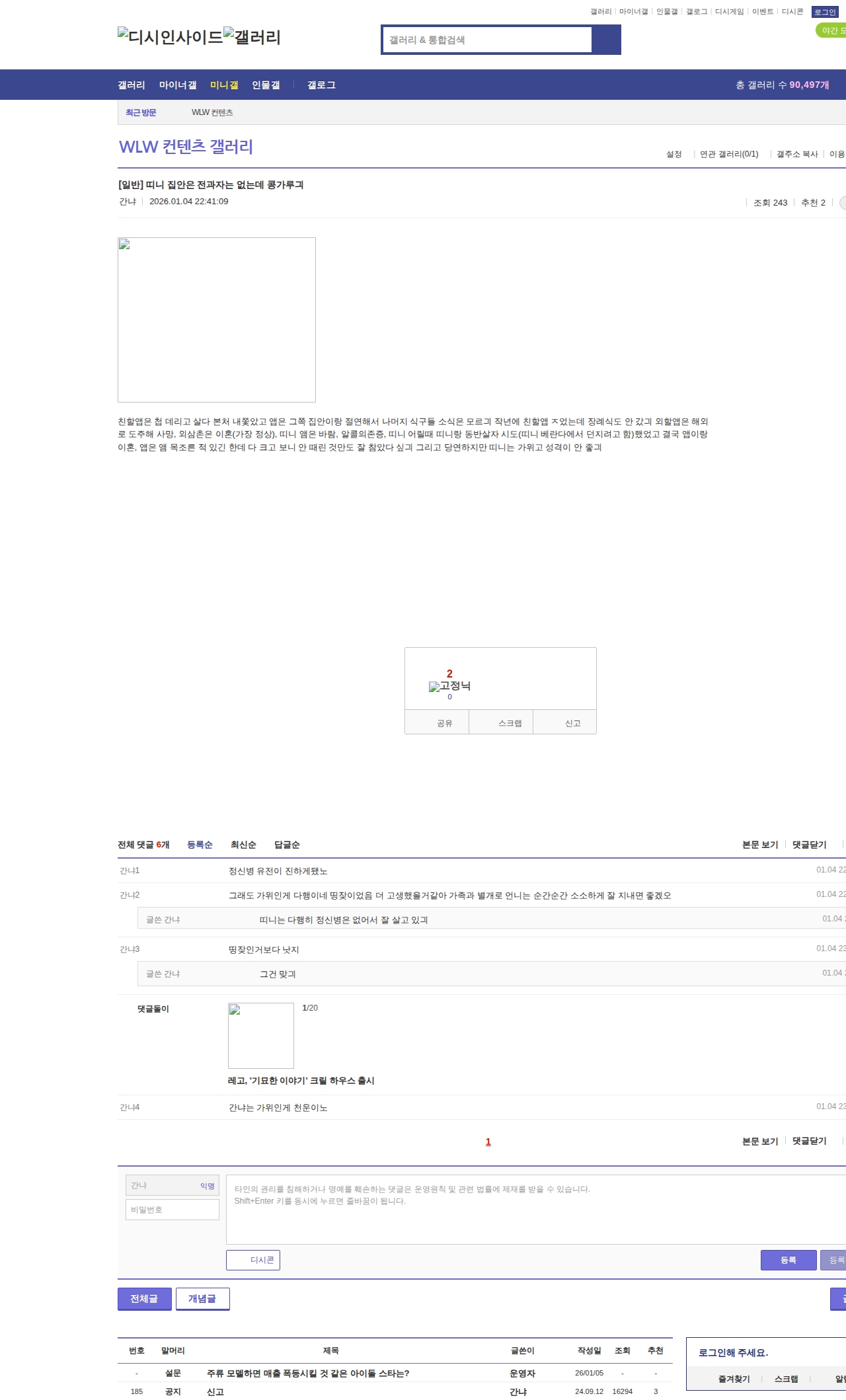Click the 신고 button under the post

pos(572,723)
